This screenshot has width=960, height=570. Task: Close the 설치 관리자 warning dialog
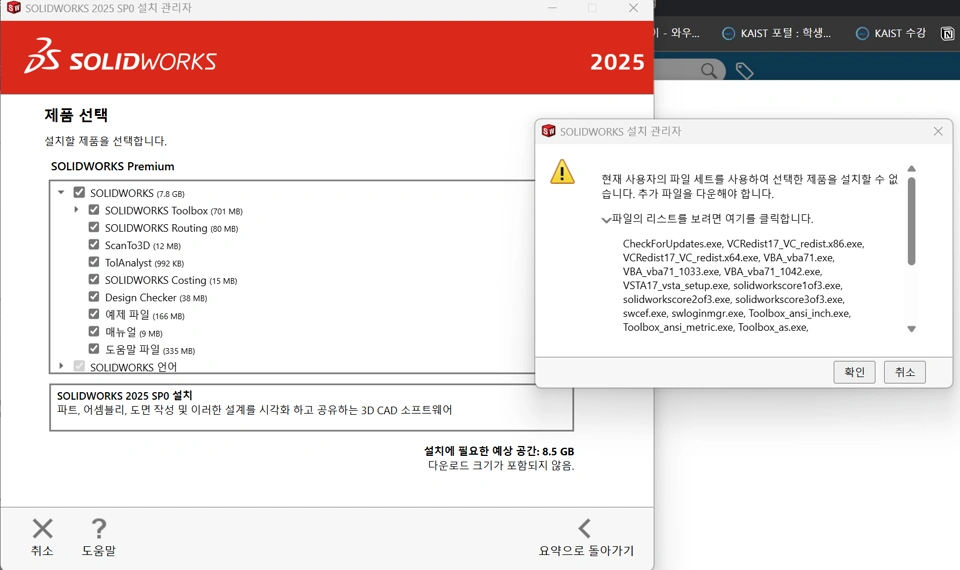[938, 131]
